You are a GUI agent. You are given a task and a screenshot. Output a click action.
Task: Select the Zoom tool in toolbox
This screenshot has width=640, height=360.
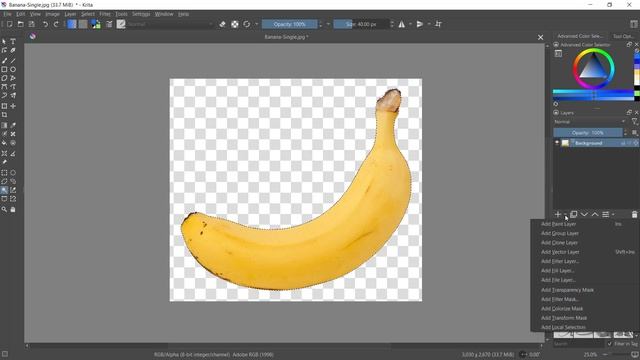[x=4, y=209]
